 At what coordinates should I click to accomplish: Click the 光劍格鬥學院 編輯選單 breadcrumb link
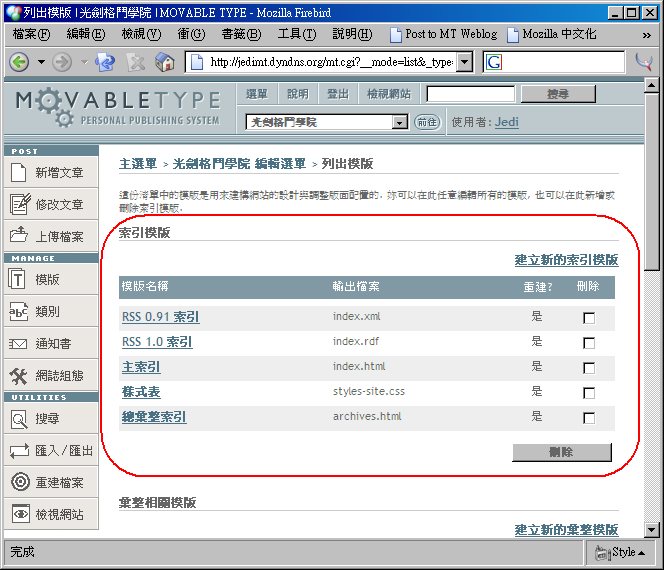click(x=239, y=164)
